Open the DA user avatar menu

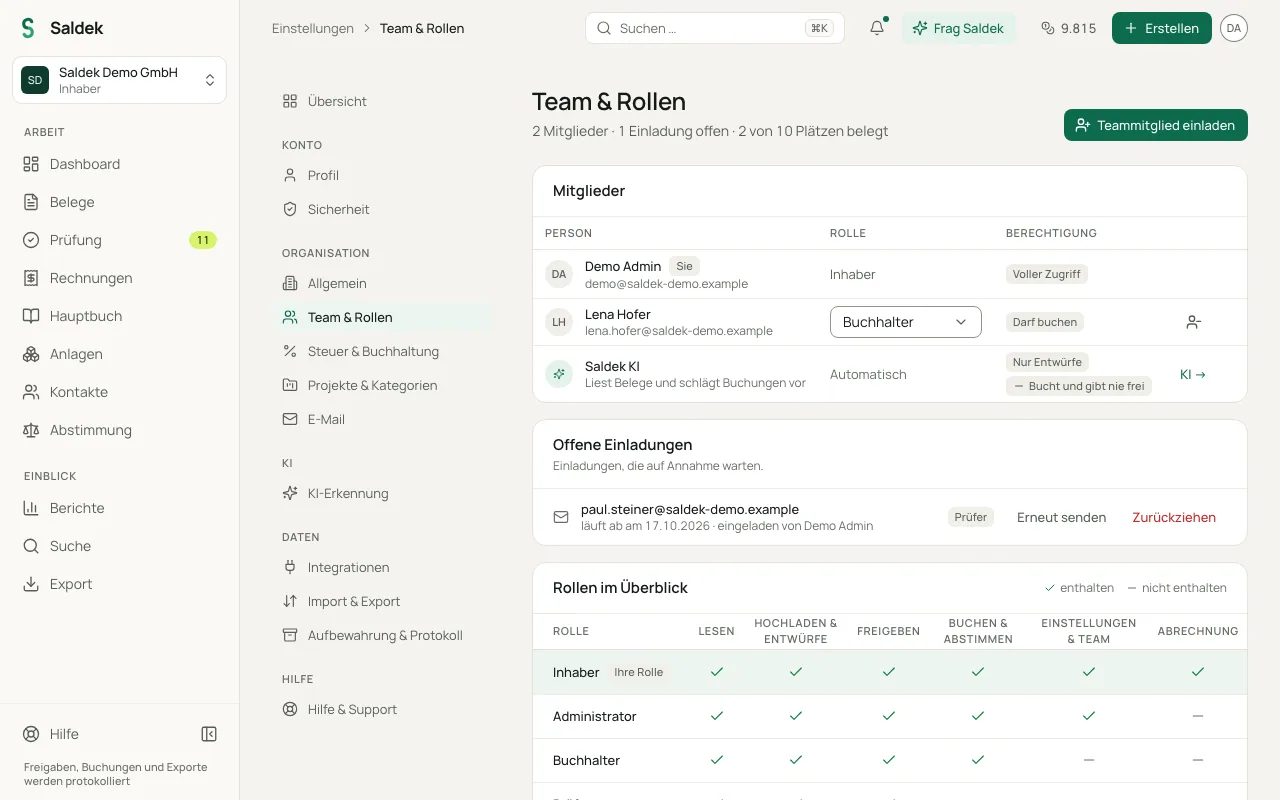click(1234, 28)
